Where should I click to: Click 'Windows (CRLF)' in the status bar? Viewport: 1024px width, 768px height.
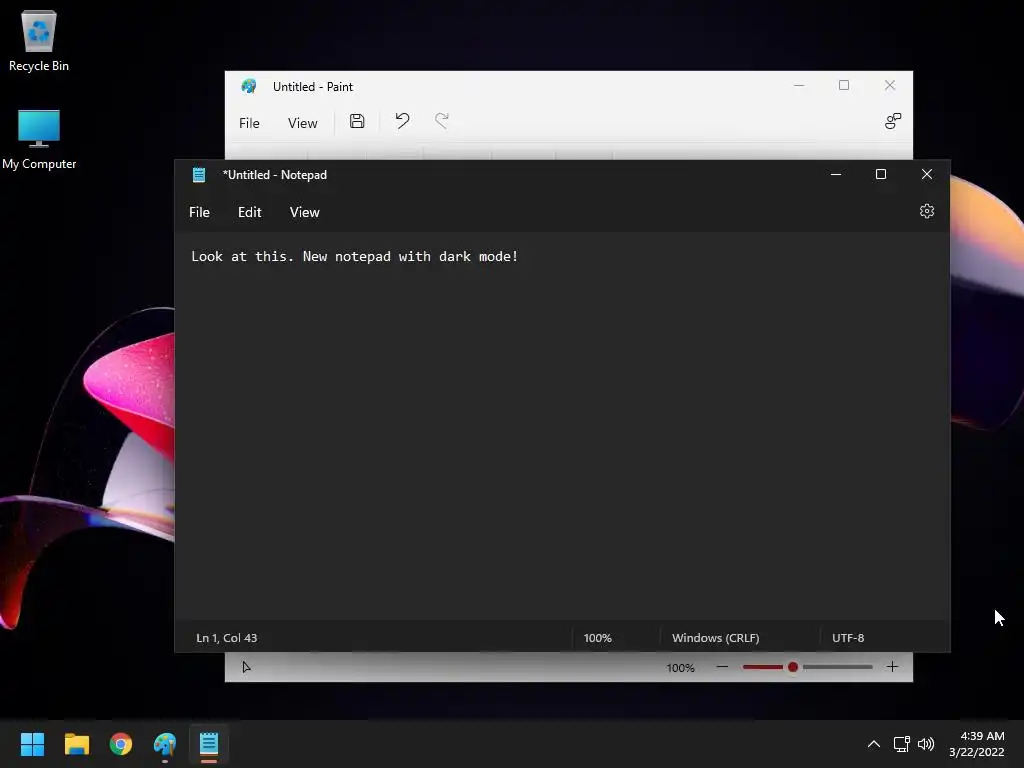coord(716,638)
